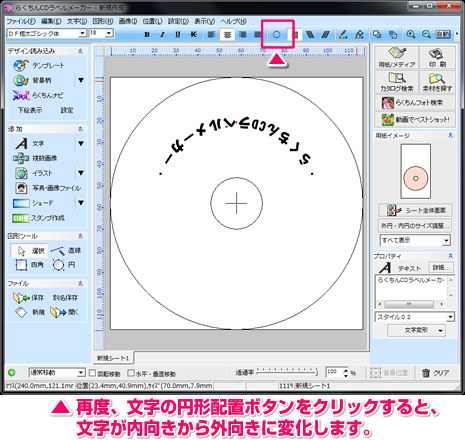Toggle Strikethrough text formatting

(193, 34)
